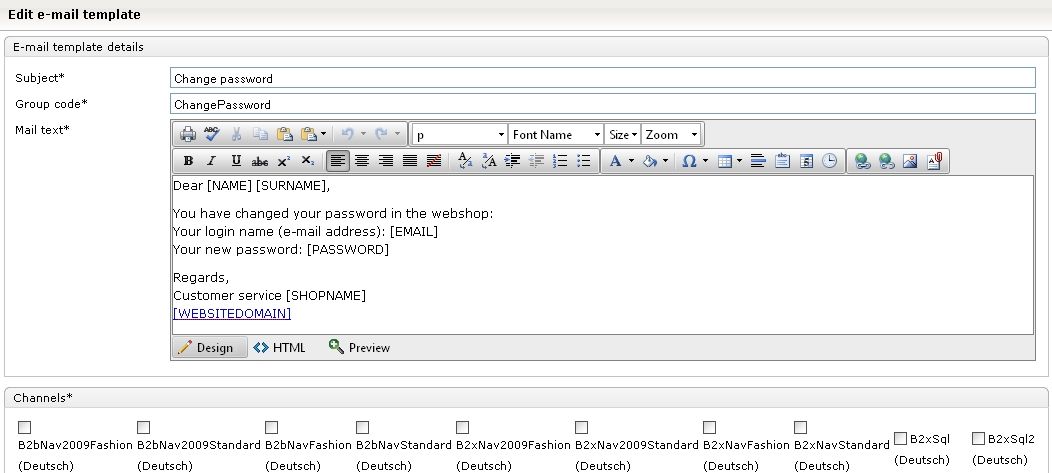Open the Font Name dropdown
This screenshot has height=473, width=1052.
(x=556, y=134)
